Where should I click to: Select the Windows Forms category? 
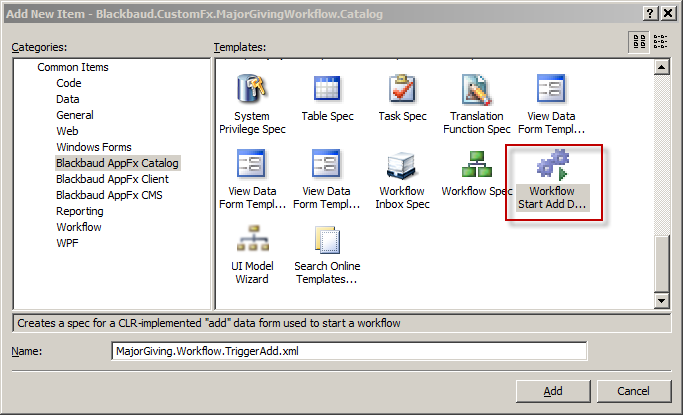pyautogui.click(x=94, y=147)
